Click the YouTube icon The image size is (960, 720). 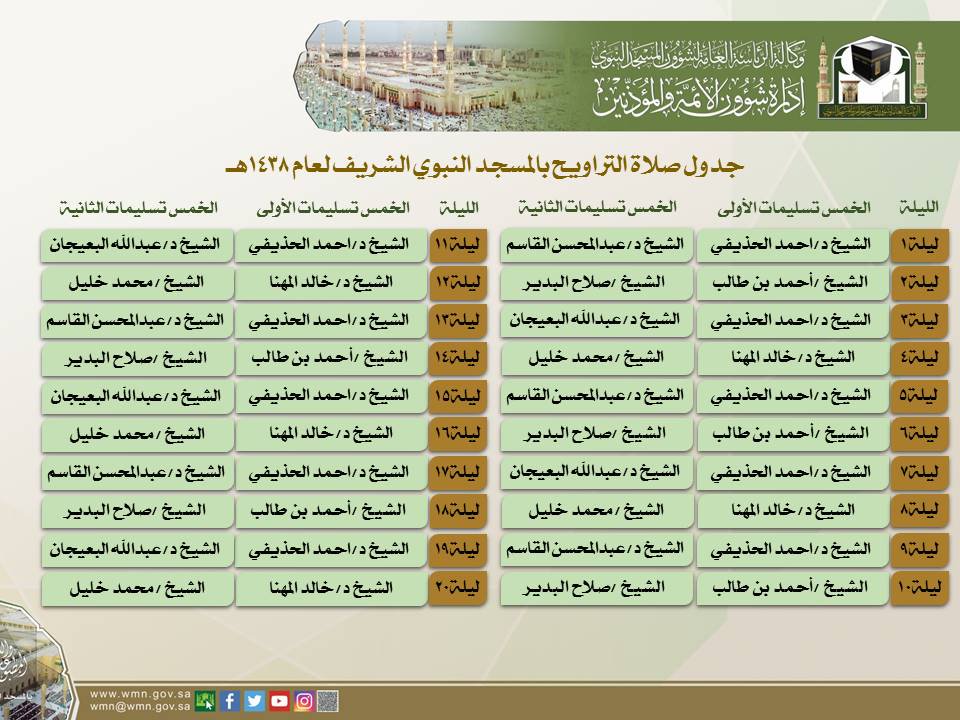[279, 700]
